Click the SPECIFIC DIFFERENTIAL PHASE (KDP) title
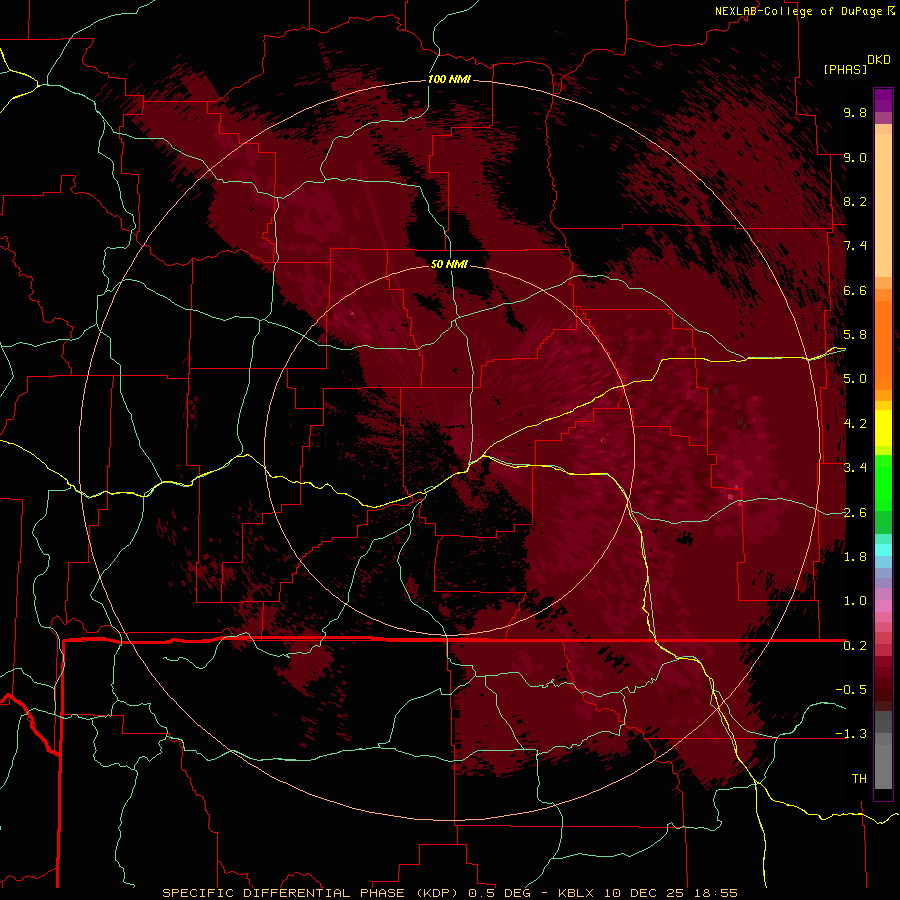Viewport: 900px width, 900px height. point(311,893)
